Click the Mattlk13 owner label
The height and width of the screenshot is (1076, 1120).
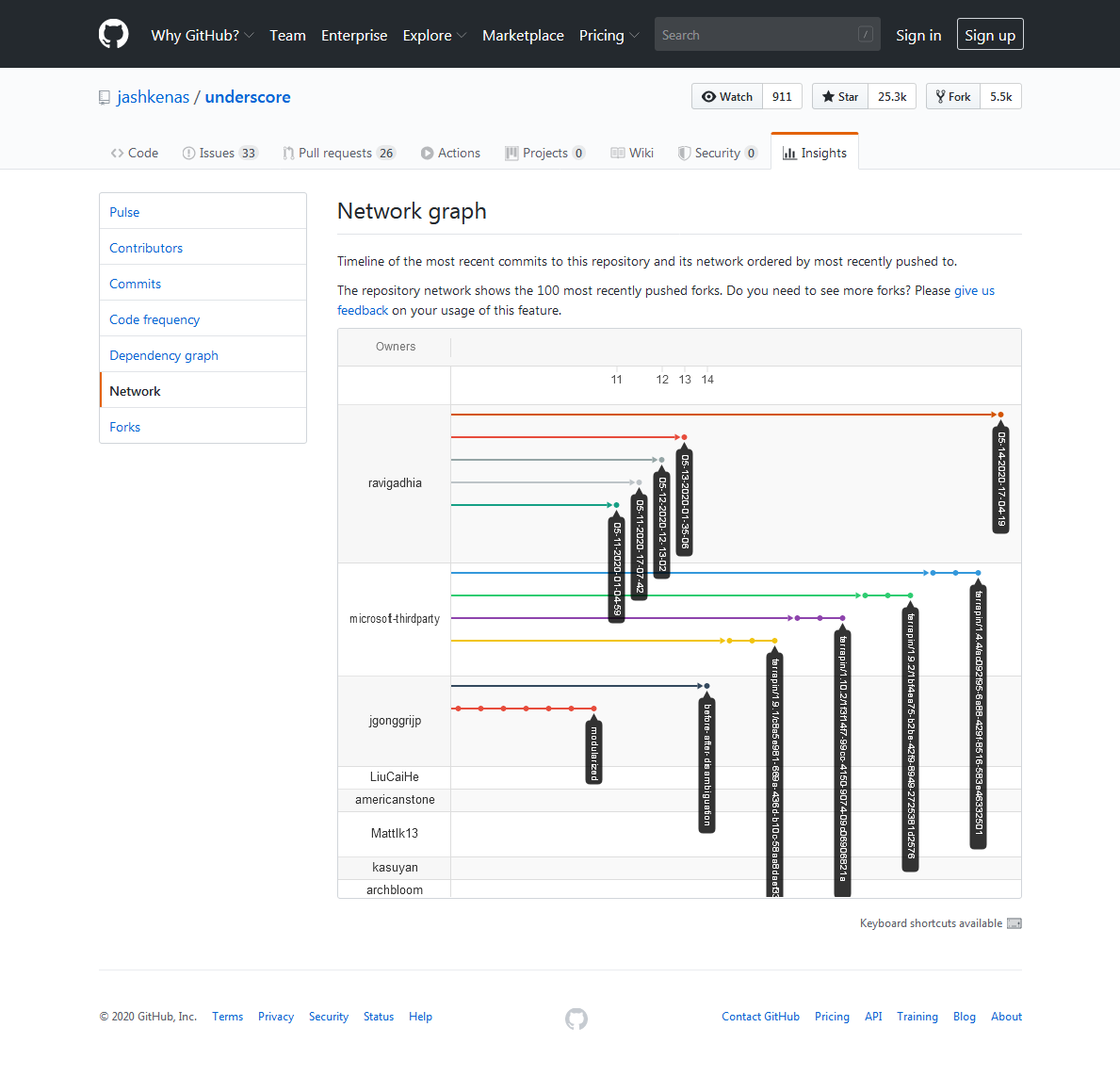tap(395, 833)
